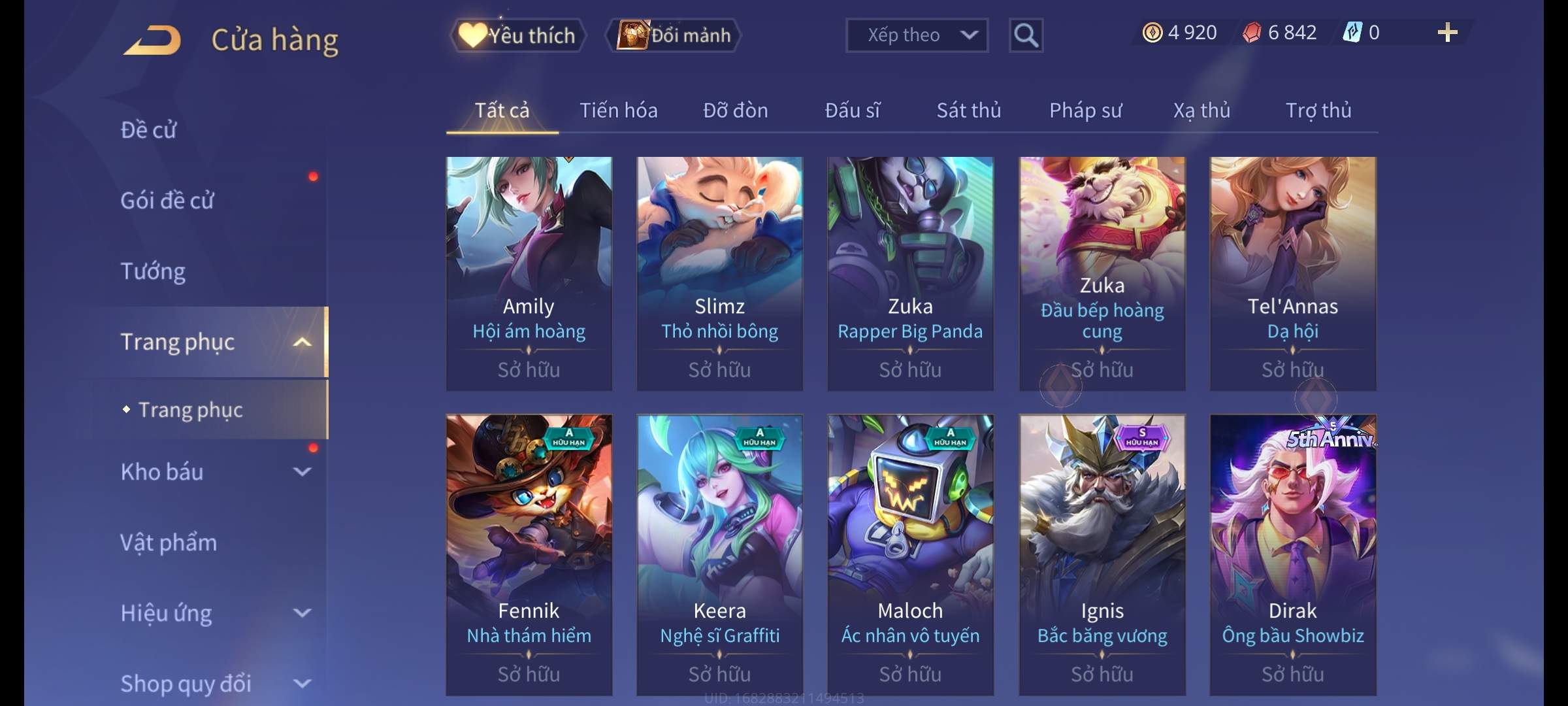The height and width of the screenshot is (706, 1568).
Task: Open Yêu thích heart favorites
Action: click(517, 35)
